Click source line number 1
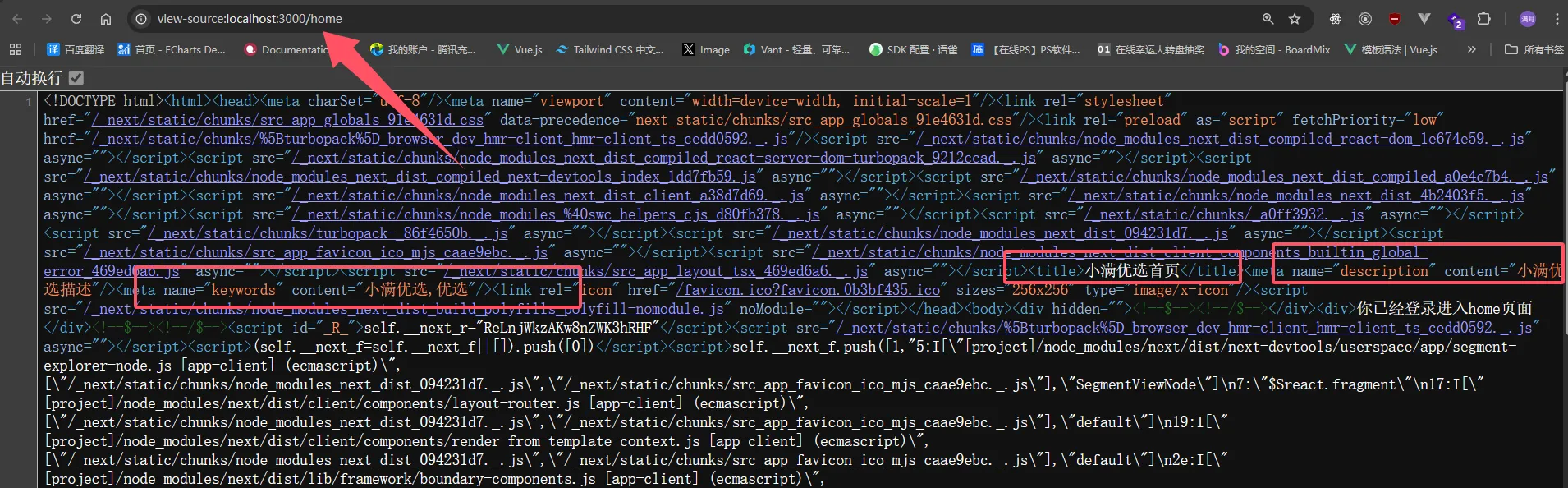Screen dimensions: 1568x488 [x=29, y=102]
